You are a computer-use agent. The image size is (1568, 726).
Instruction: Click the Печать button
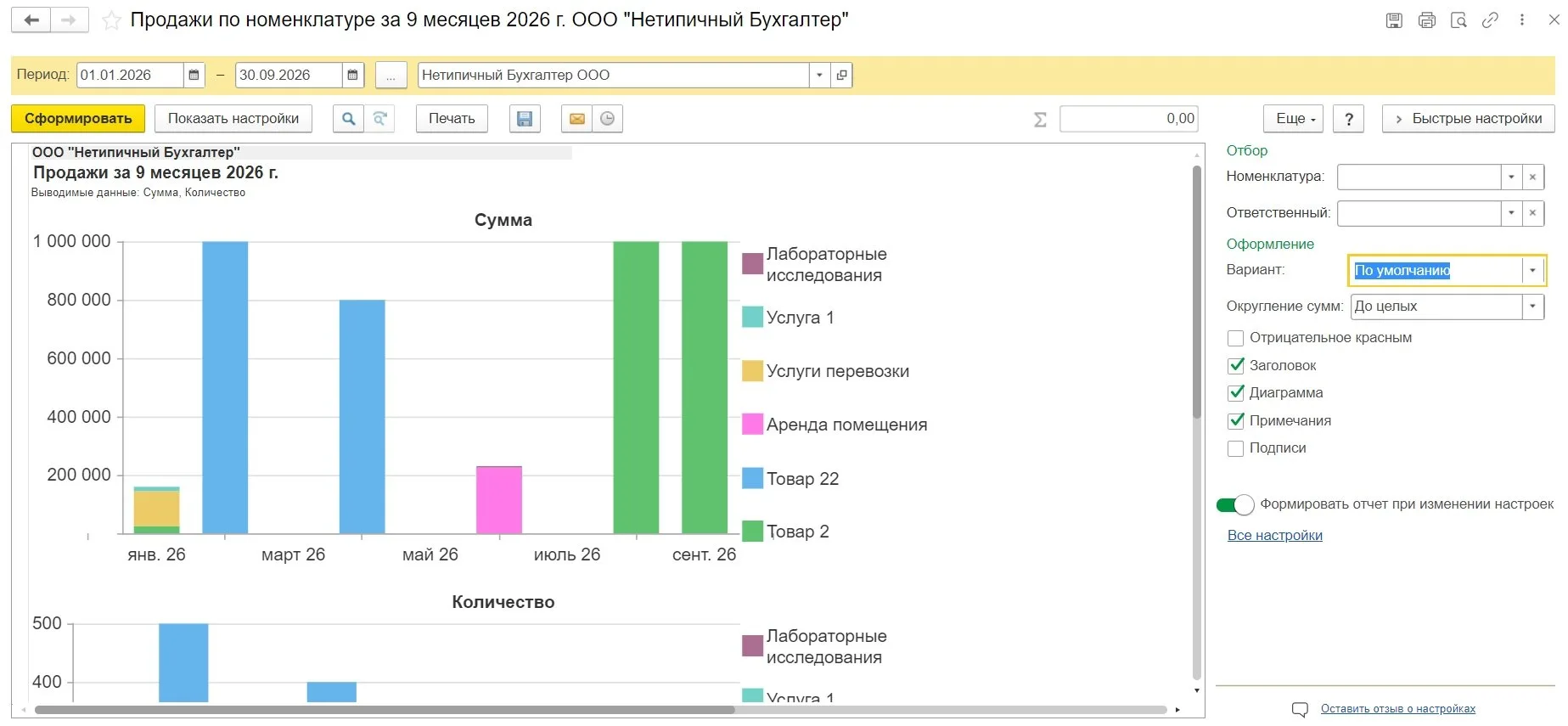(x=452, y=119)
